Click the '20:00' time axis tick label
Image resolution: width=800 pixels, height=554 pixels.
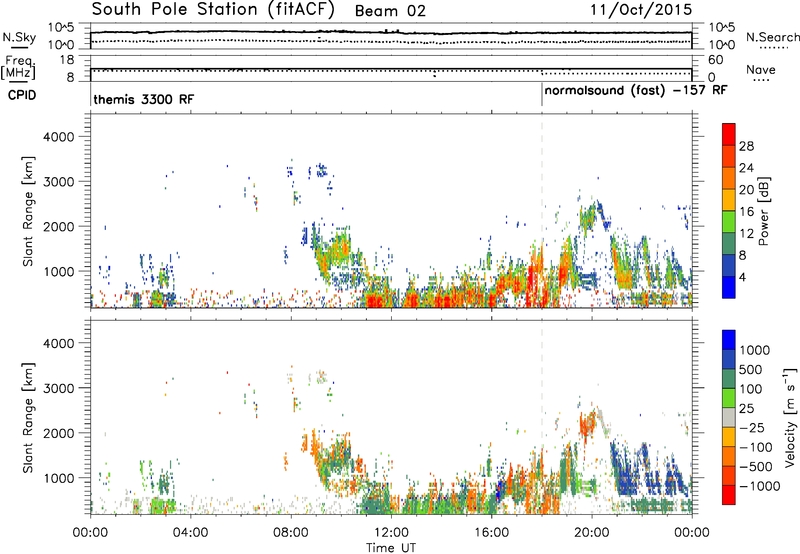[592, 533]
